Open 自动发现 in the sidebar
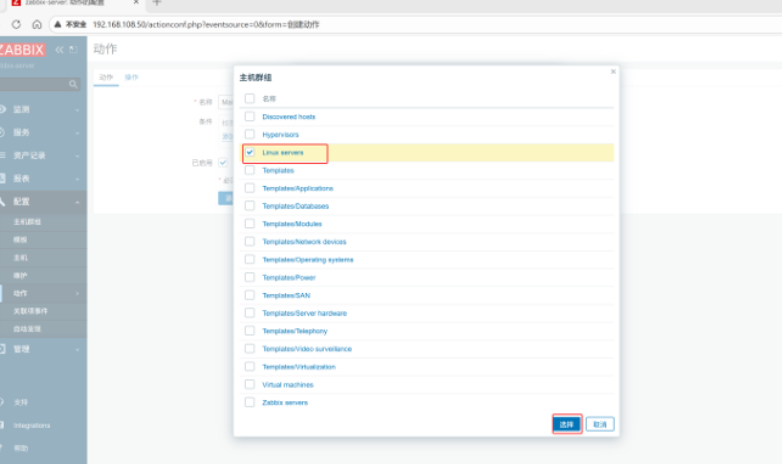The height and width of the screenshot is (464, 782). (27, 329)
